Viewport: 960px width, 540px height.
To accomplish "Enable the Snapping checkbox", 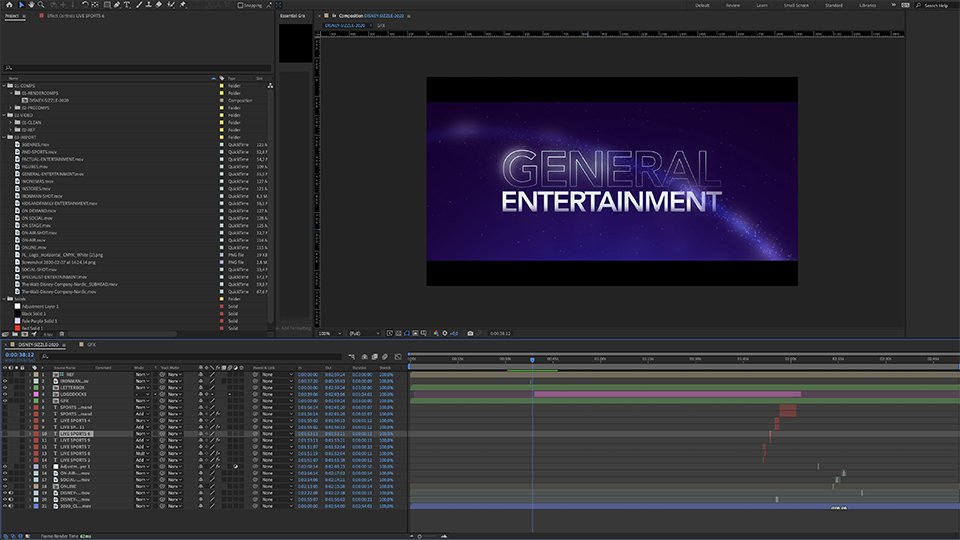I will (x=241, y=5).
